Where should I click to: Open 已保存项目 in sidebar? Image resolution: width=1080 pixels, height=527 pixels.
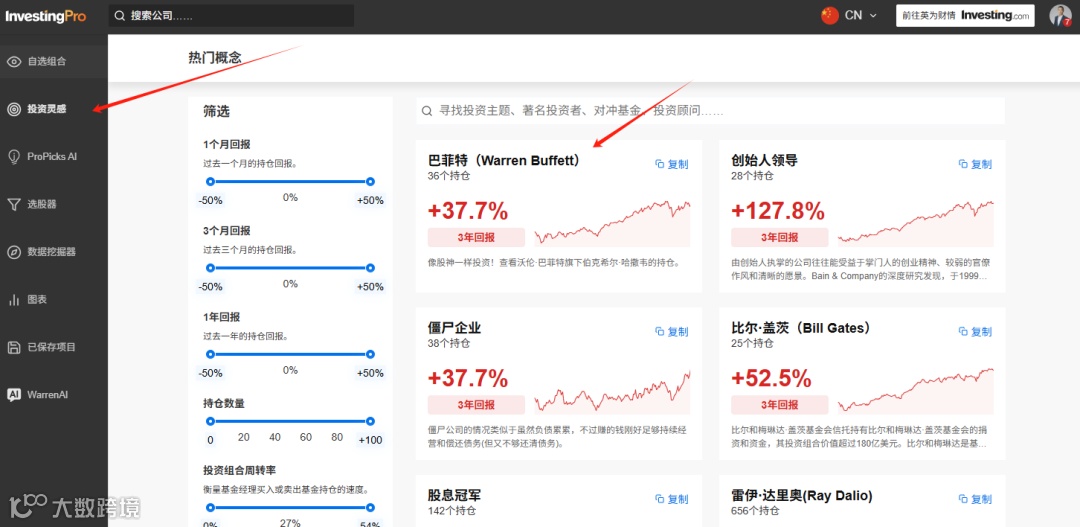tap(54, 347)
